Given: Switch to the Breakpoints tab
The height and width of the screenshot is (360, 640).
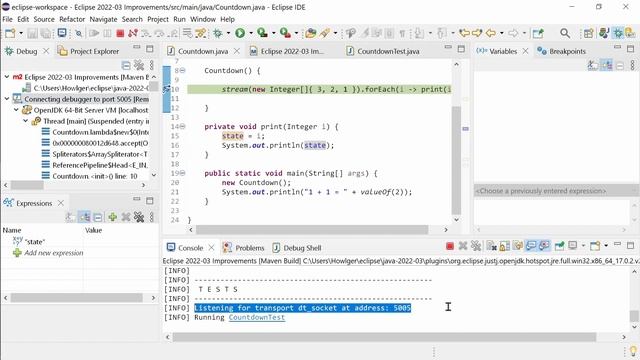Looking at the screenshot, I should [562, 51].
